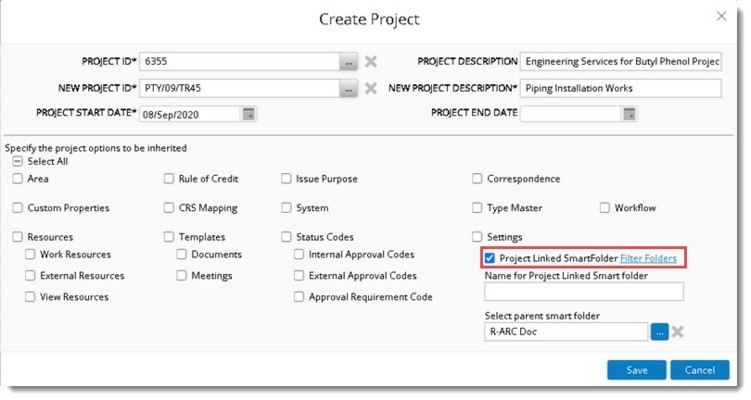Enable the Workflow checkbox
This screenshot has width=751, height=400.
(606, 208)
